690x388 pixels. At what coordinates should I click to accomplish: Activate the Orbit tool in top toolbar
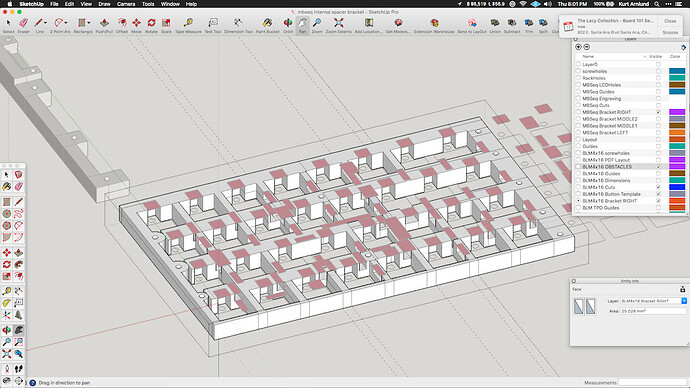288,26
